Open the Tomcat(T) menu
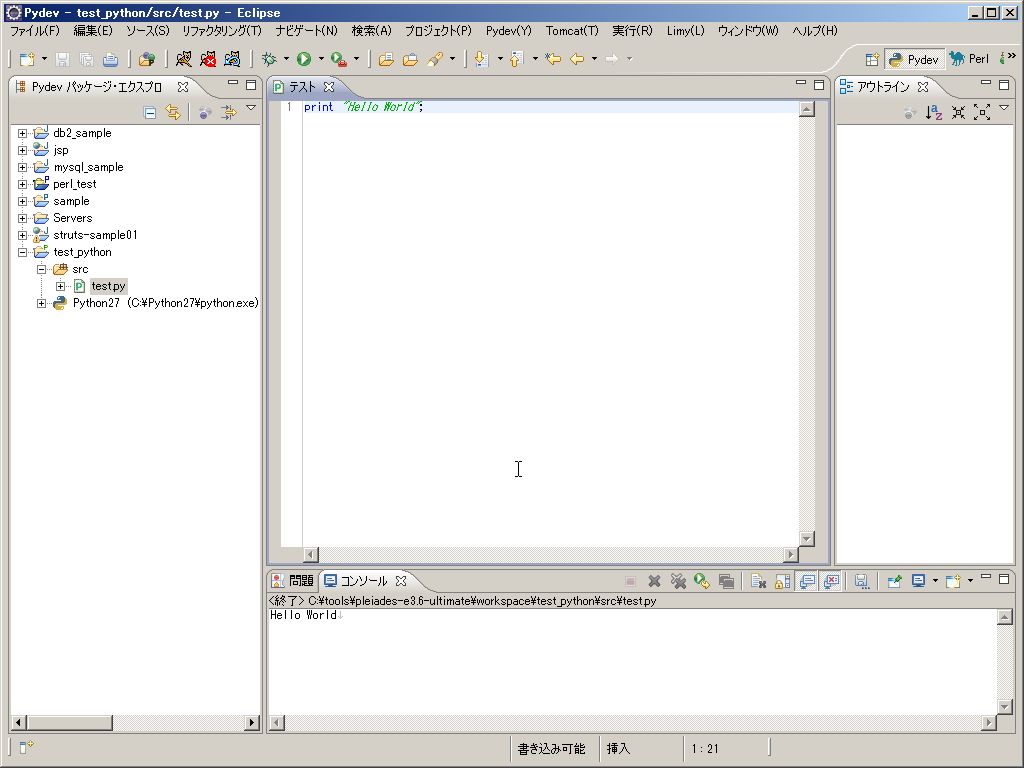Image resolution: width=1024 pixels, height=768 pixels. click(572, 31)
